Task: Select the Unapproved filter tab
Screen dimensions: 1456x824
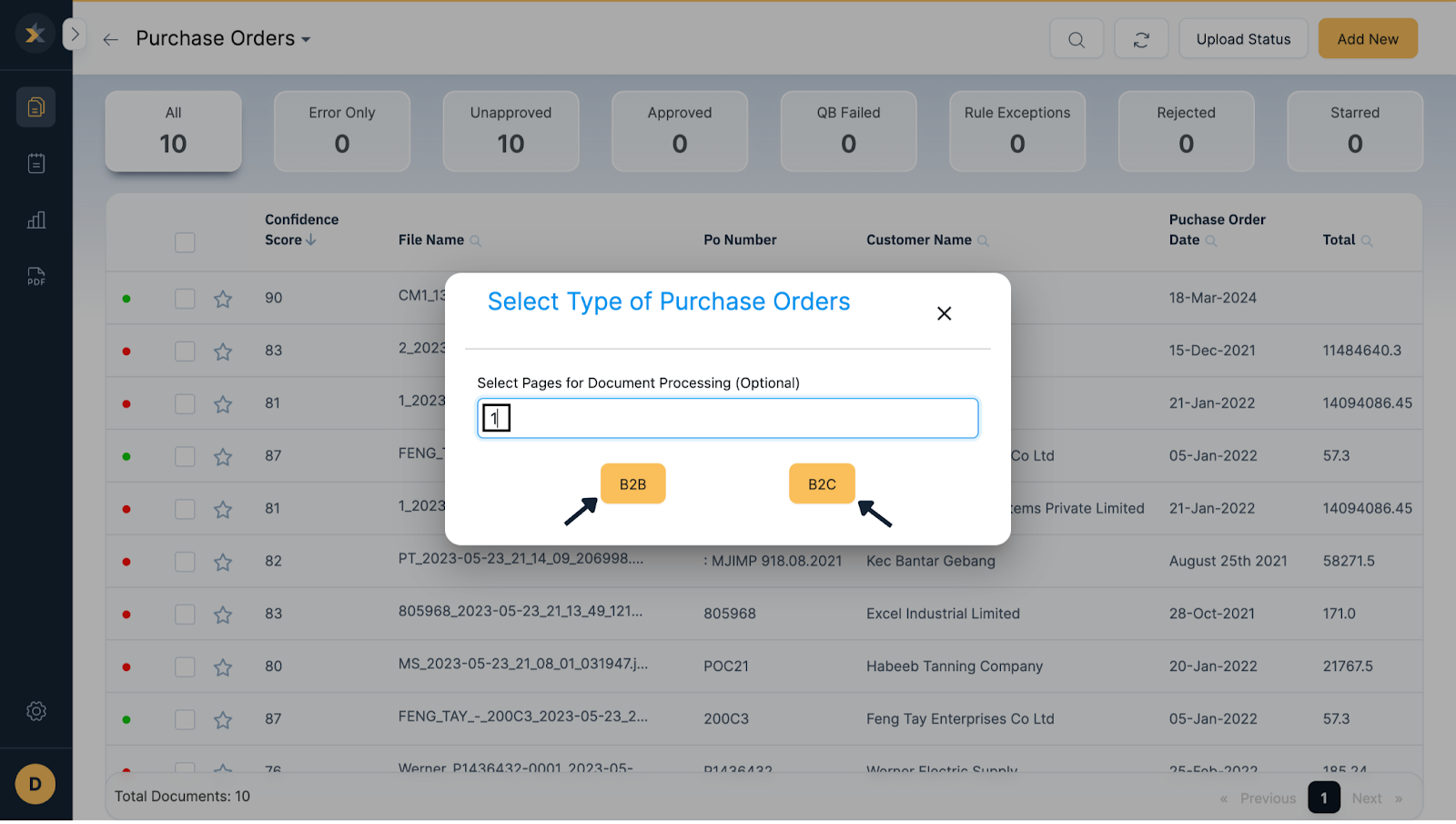Action: (511, 131)
